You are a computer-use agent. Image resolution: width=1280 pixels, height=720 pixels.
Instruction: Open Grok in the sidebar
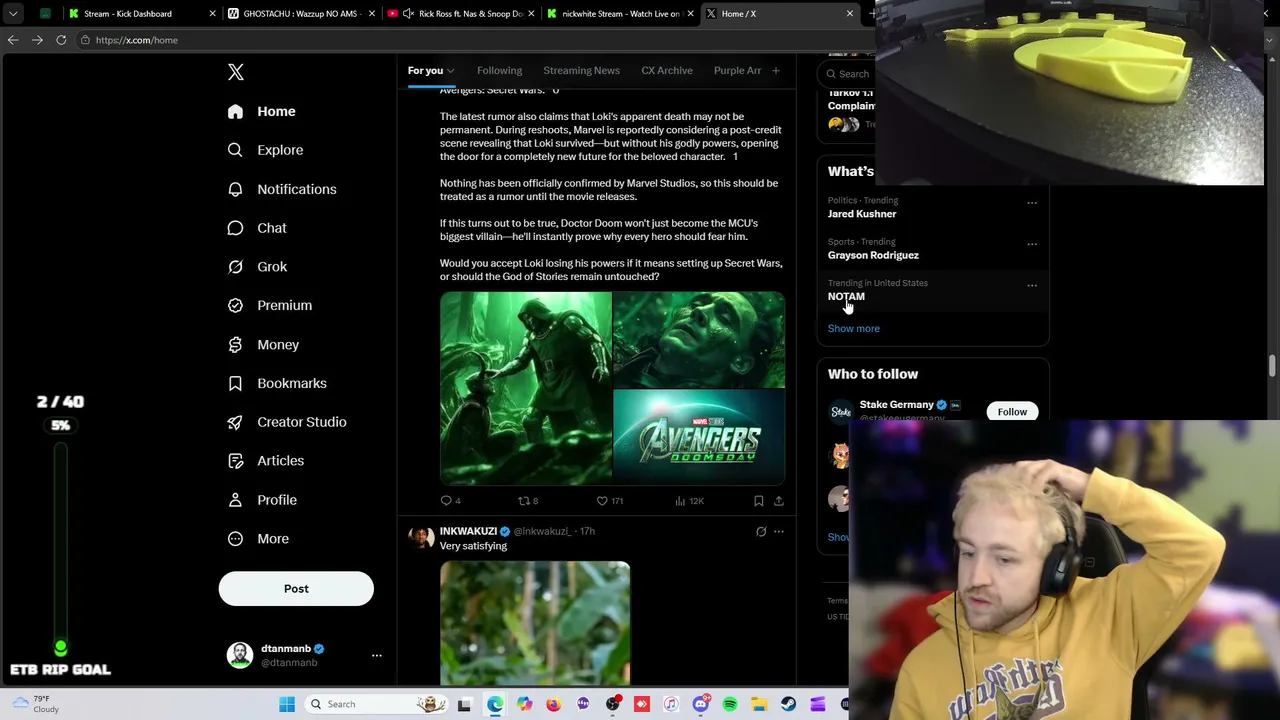coord(258,267)
